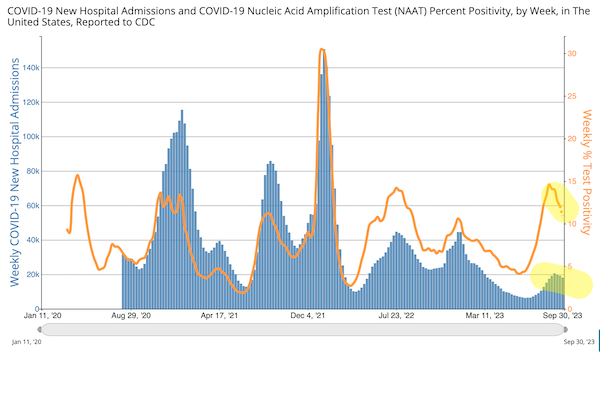Click the right handle of the date range slider
This screenshot has width=600, height=394.
click(x=566, y=329)
